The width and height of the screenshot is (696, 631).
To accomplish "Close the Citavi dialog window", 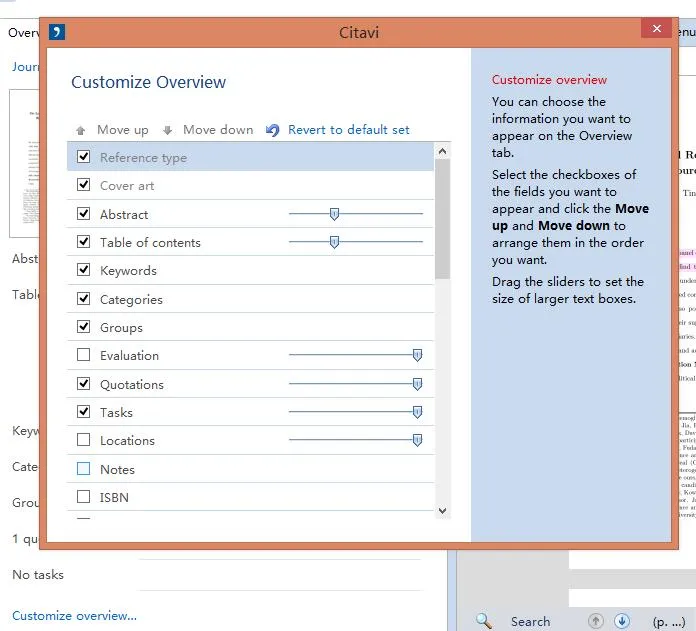I will point(656,30).
